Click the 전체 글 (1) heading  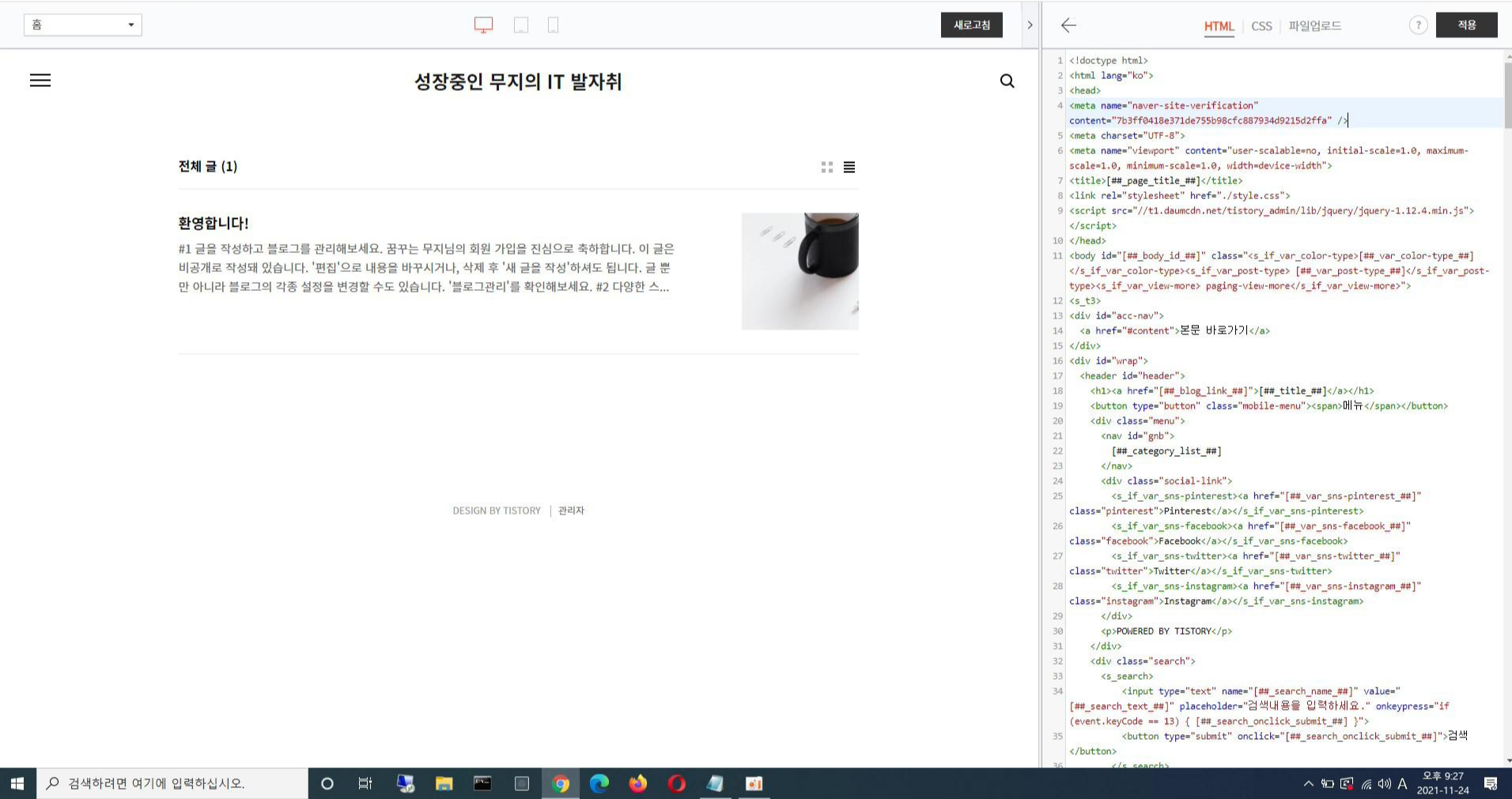click(x=208, y=166)
